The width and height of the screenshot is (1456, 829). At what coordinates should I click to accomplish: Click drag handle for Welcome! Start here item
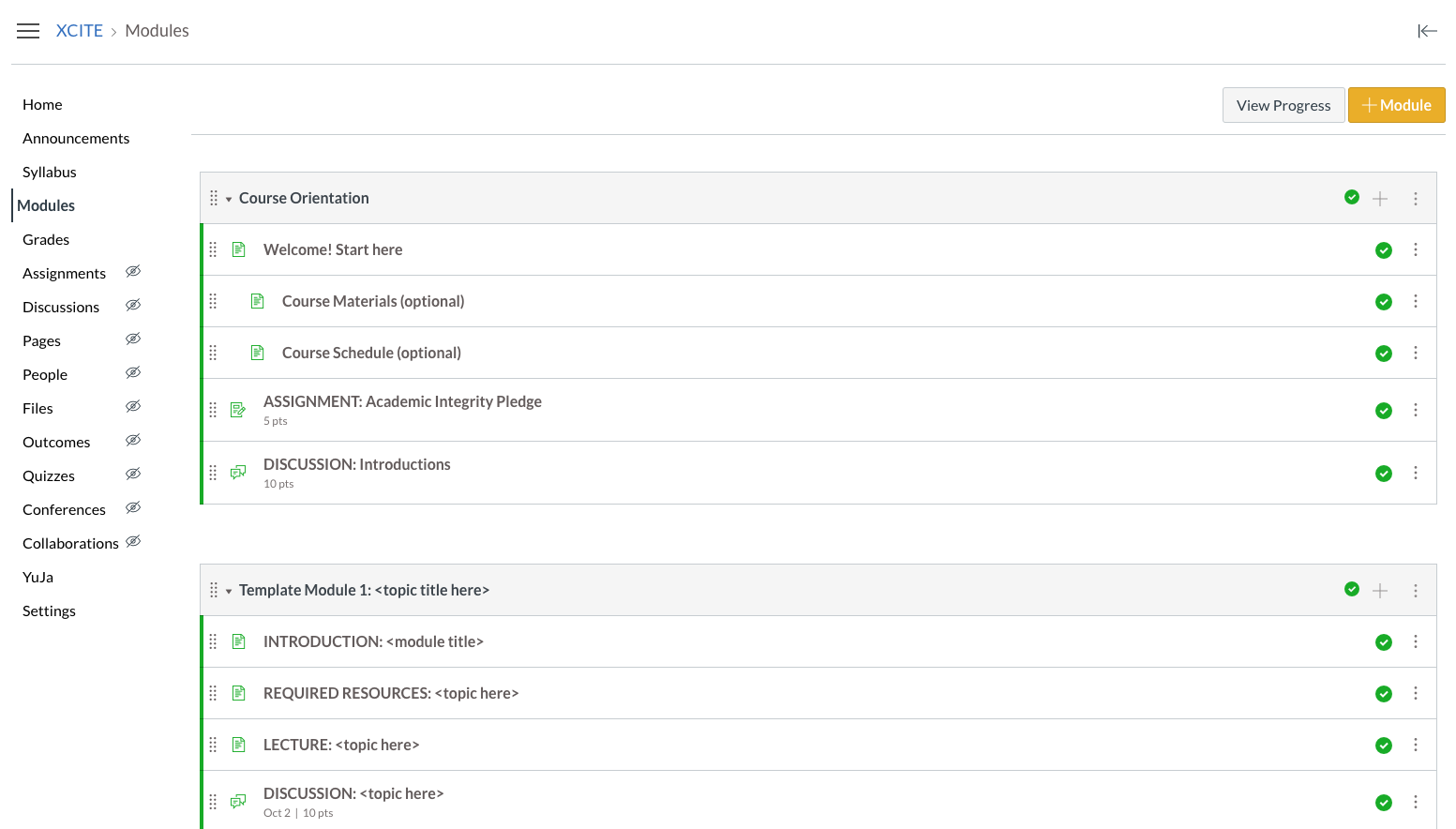point(213,249)
